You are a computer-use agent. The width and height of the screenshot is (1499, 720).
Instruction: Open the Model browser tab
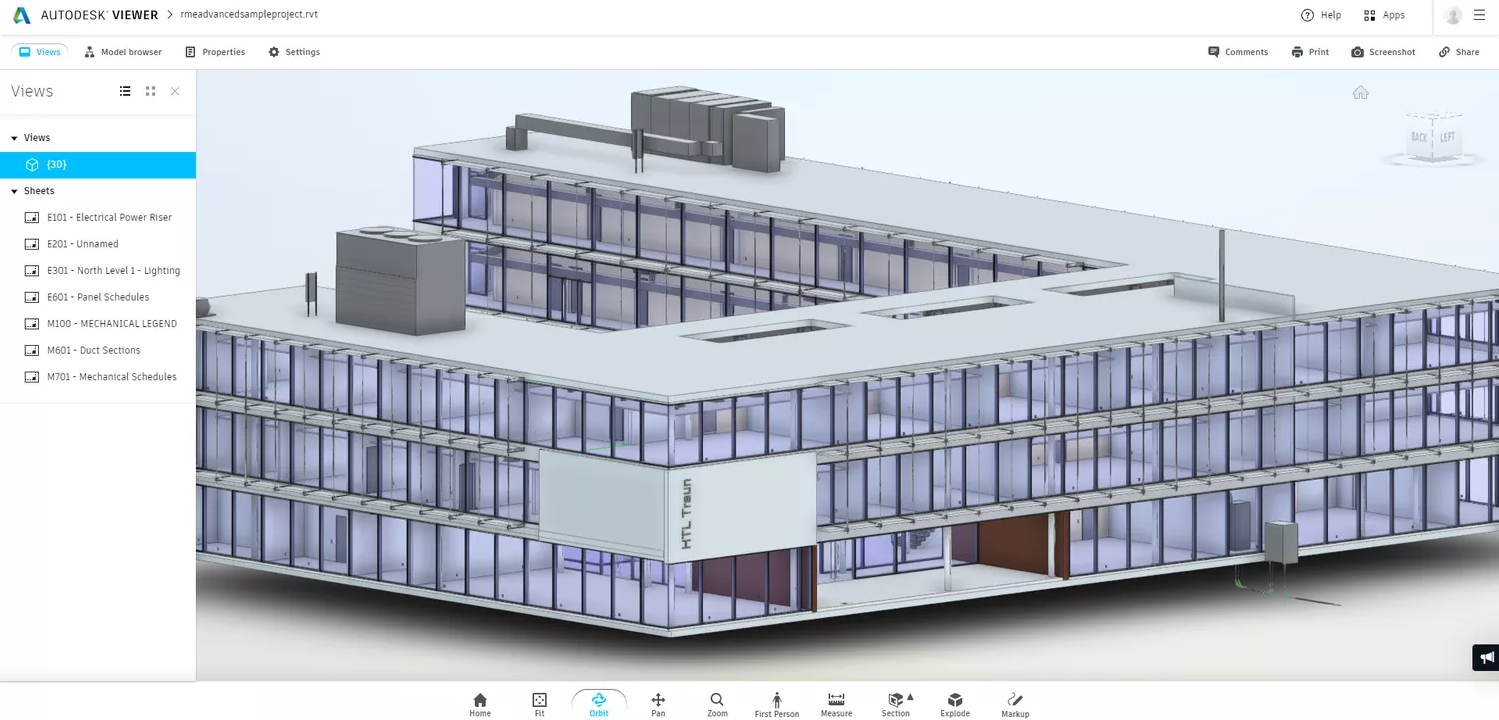pyautogui.click(x=123, y=52)
